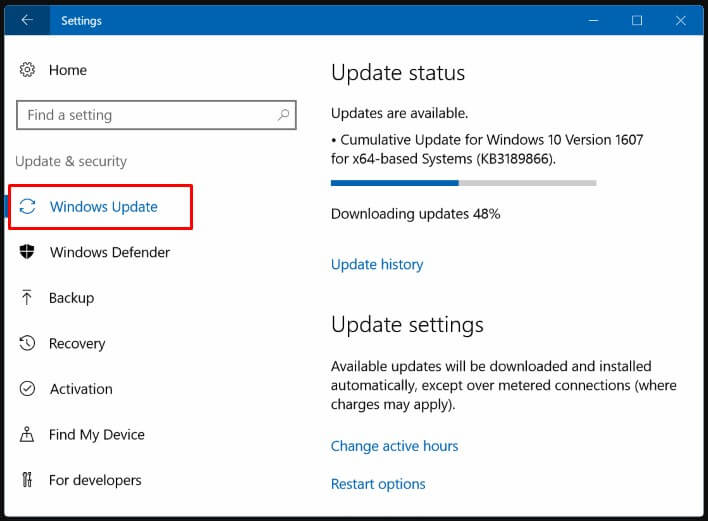Click the For developers tools icon
The width and height of the screenshot is (708, 521).
tap(27, 479)
